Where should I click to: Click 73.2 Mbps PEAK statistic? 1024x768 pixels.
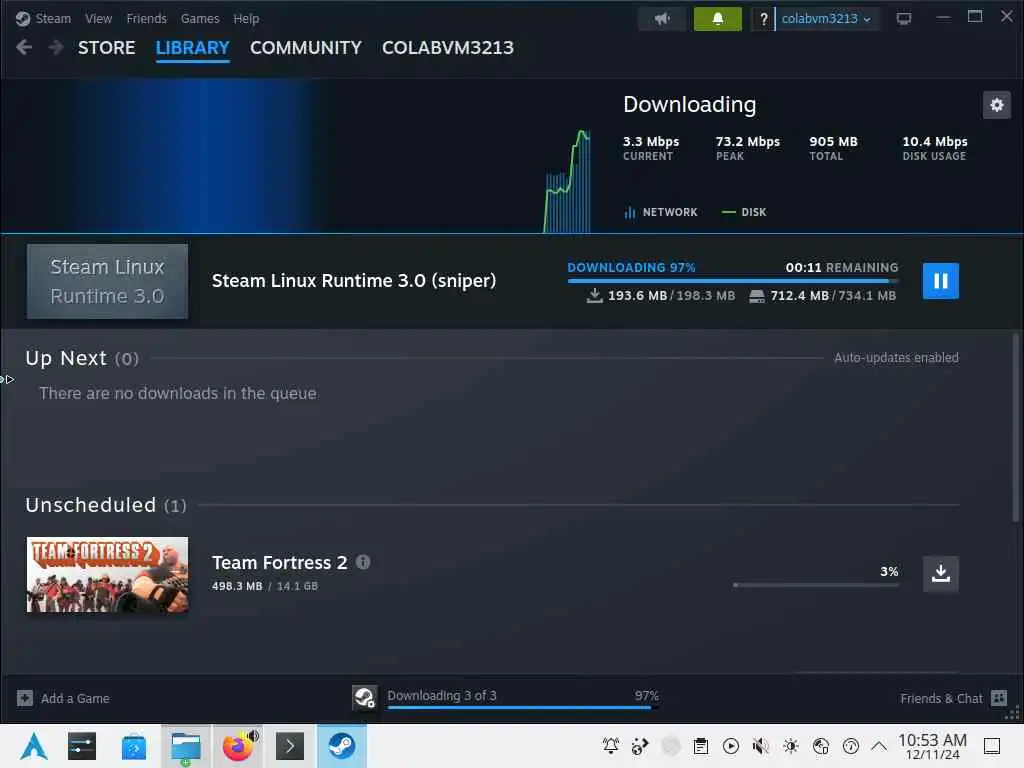(747, 148)
